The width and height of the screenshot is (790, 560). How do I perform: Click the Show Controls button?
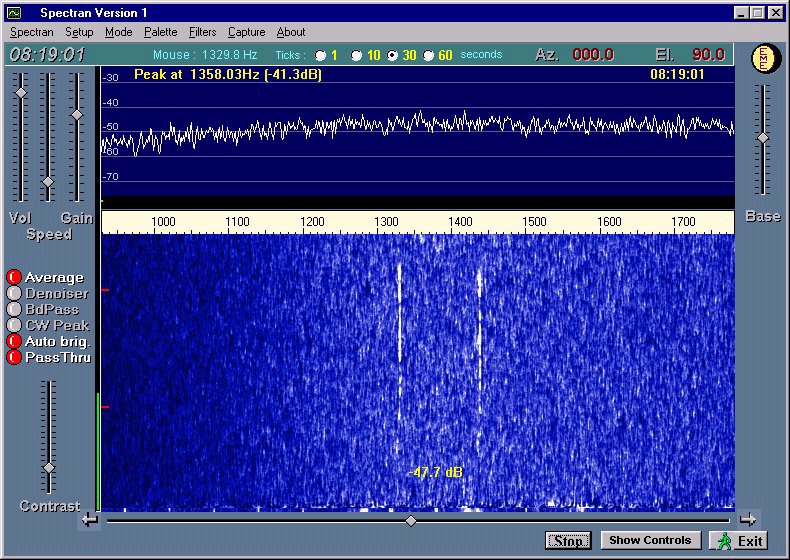(x=651, y=541)
